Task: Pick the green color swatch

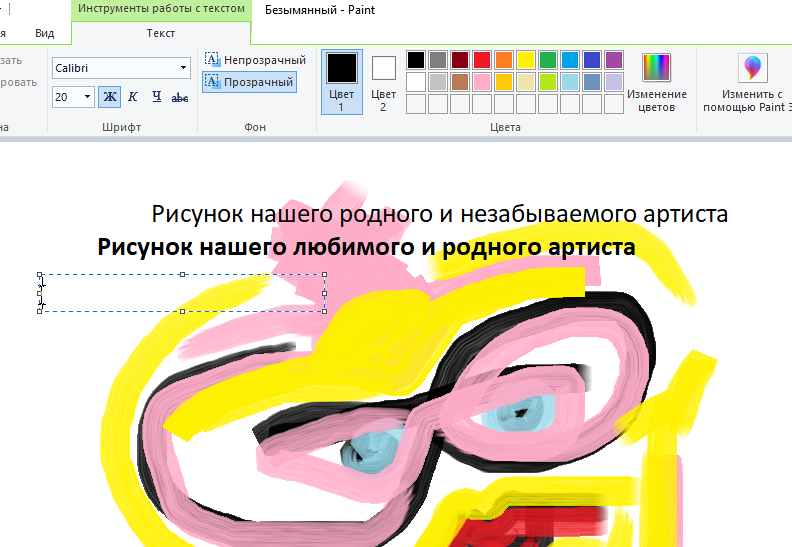Action: 548,60
